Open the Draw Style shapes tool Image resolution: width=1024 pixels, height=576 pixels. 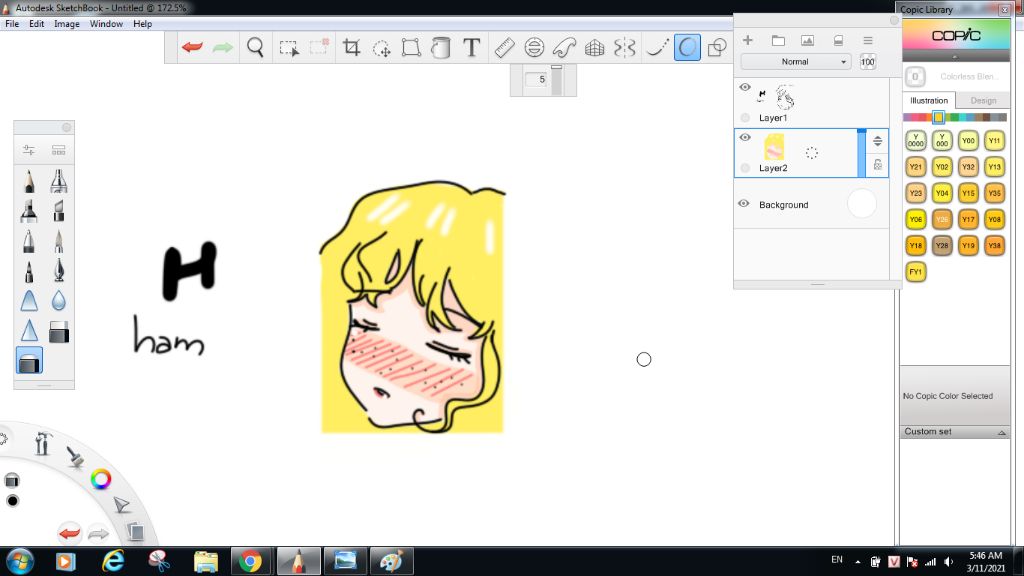click(717, 48)
